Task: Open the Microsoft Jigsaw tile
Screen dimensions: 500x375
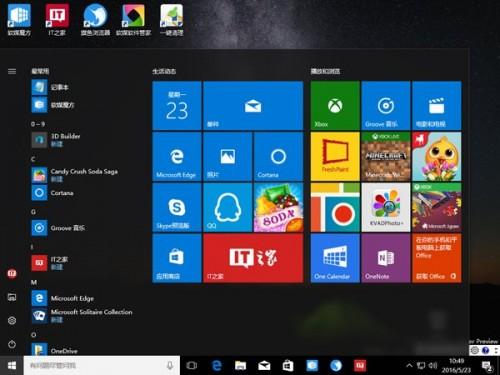Action: pyautogui.click(x=437, y=207)
